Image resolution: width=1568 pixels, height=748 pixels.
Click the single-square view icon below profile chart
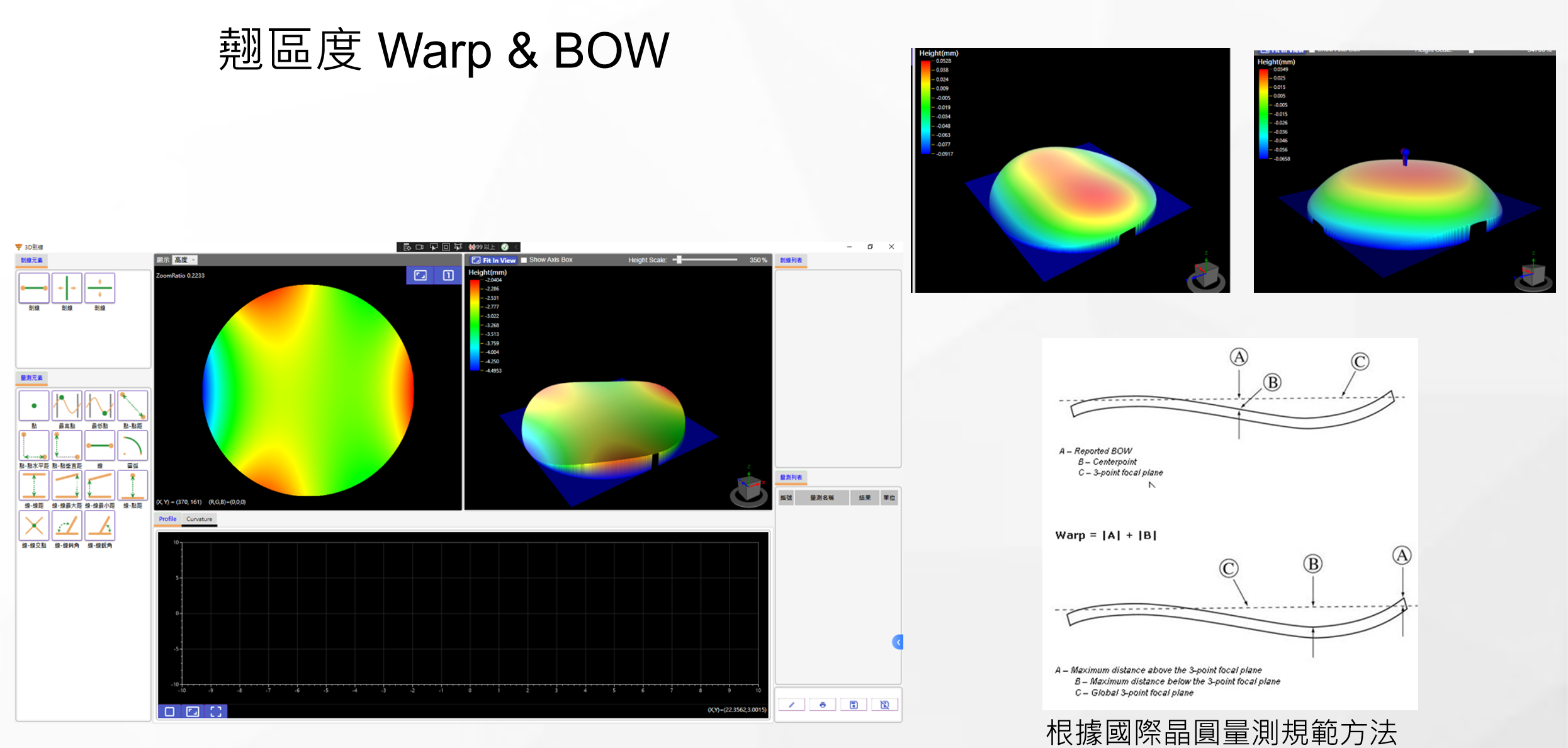[x=169, y=711]
